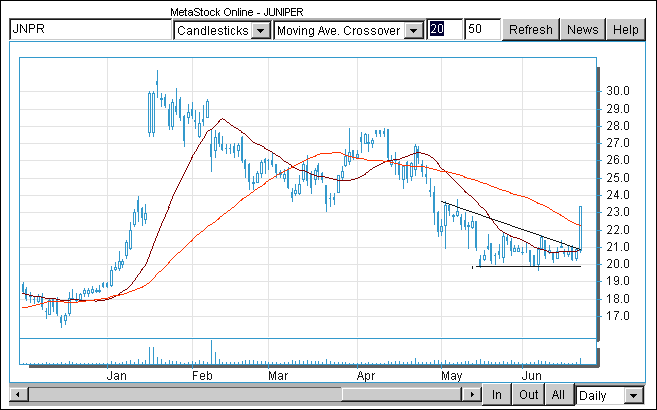Click the 17.0 price axis label
This screenshot has width=657, height=410.
pos(618,316)
